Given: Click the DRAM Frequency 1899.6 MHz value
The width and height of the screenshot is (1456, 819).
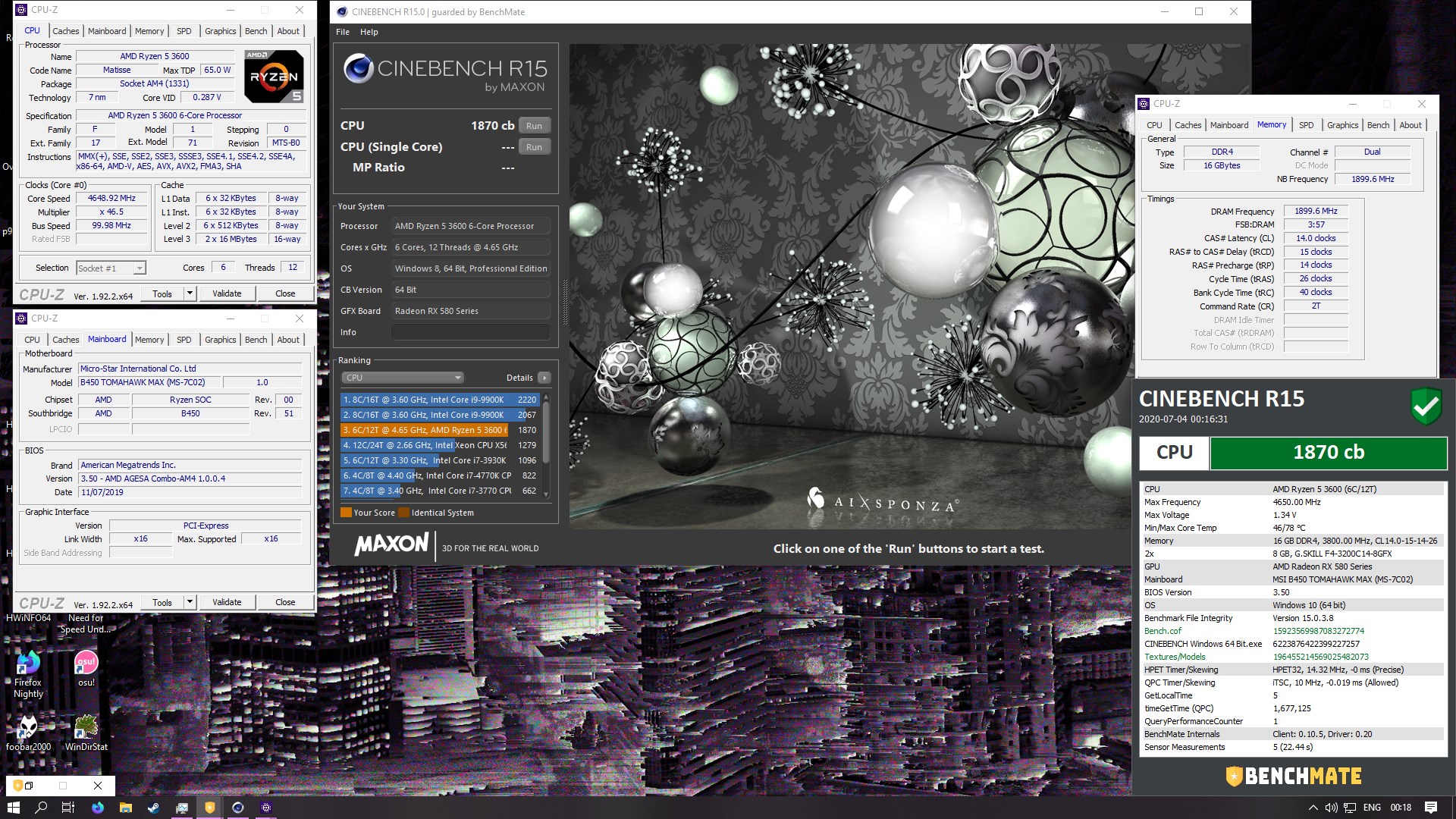Looking at the screenshot, I should (1316, 211).
